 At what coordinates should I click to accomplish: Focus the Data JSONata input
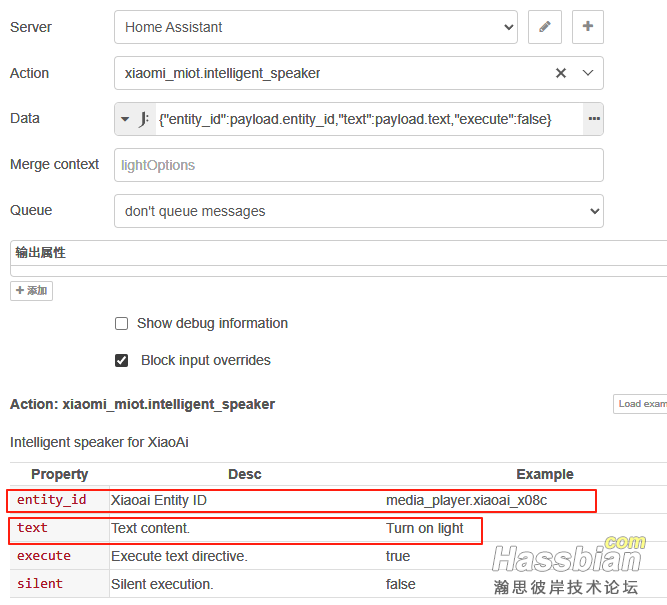click(x=369, y=119)
